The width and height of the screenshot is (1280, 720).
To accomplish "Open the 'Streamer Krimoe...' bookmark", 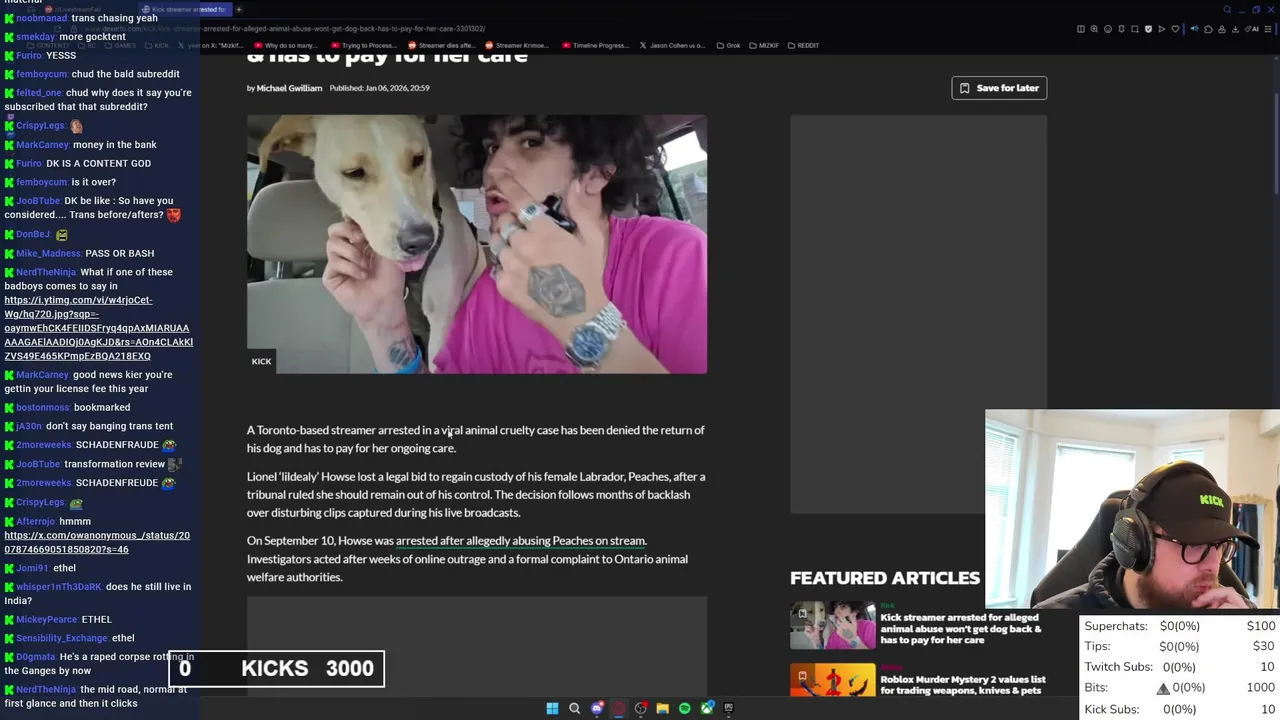I will (x=518, y=45).
